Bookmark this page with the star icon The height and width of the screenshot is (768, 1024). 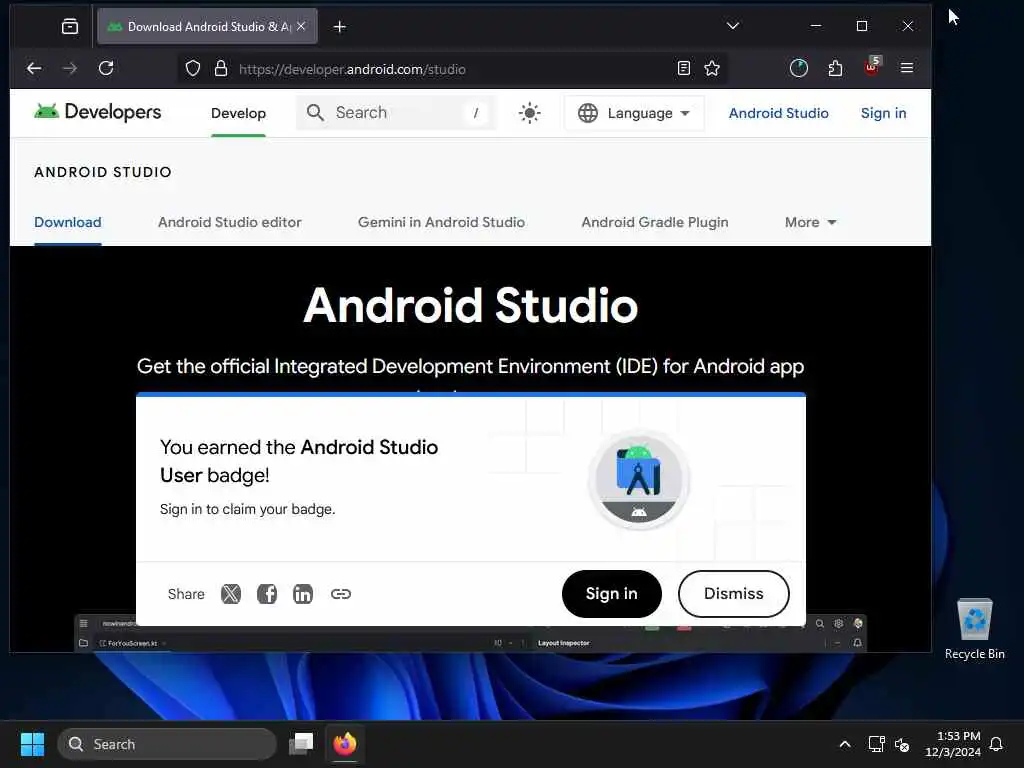[x=712, y=69]
